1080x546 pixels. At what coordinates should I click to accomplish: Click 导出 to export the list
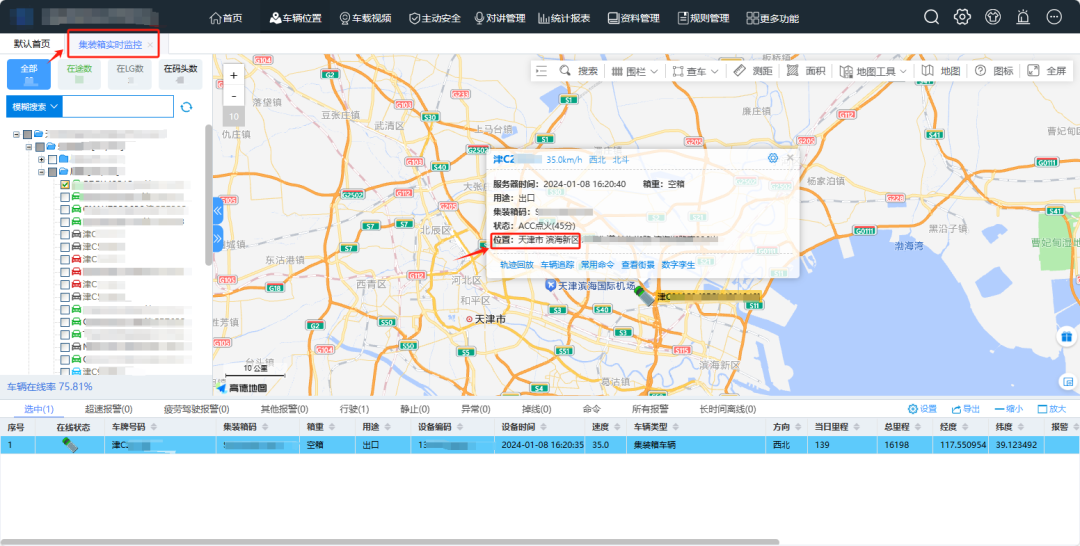coord(966,409)
